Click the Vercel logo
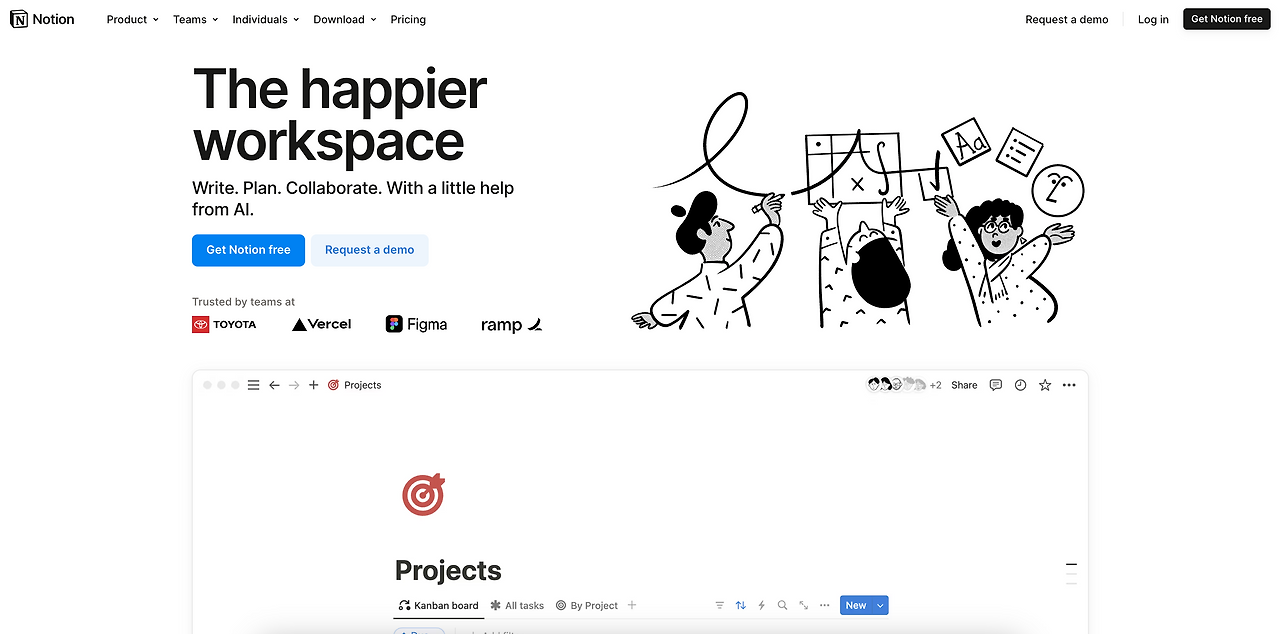 click(x=321, y=324)
